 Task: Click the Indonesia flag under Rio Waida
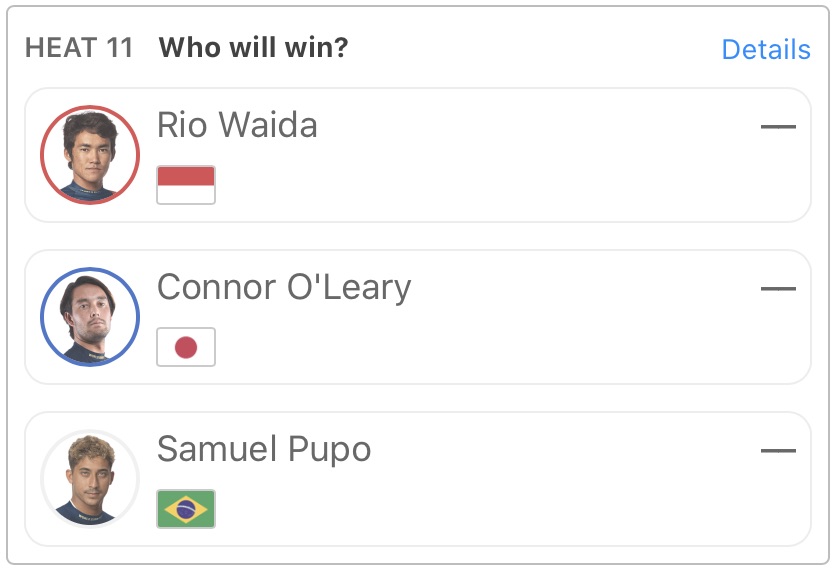click(186, 185)
